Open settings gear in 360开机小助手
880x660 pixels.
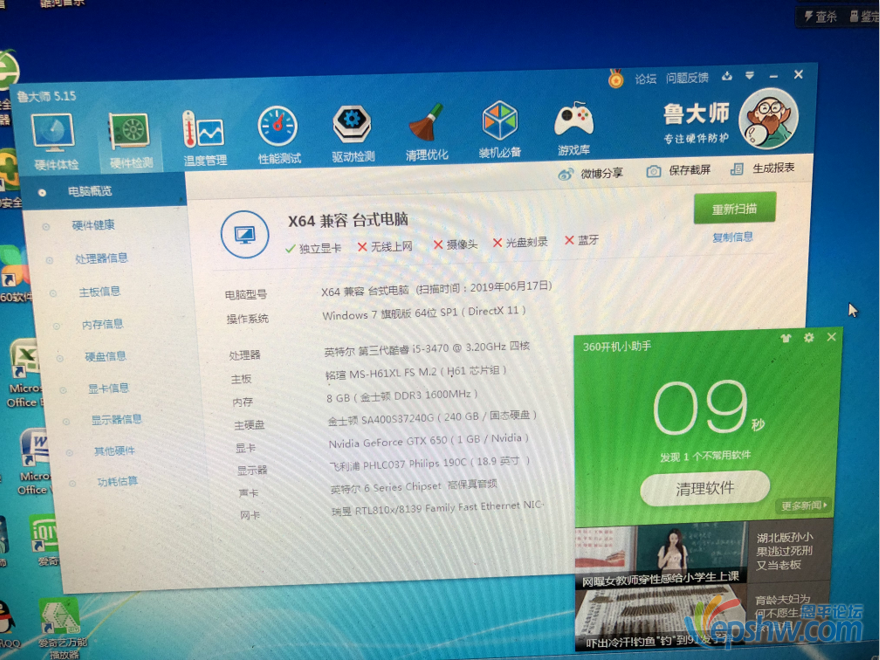point(809,337)
